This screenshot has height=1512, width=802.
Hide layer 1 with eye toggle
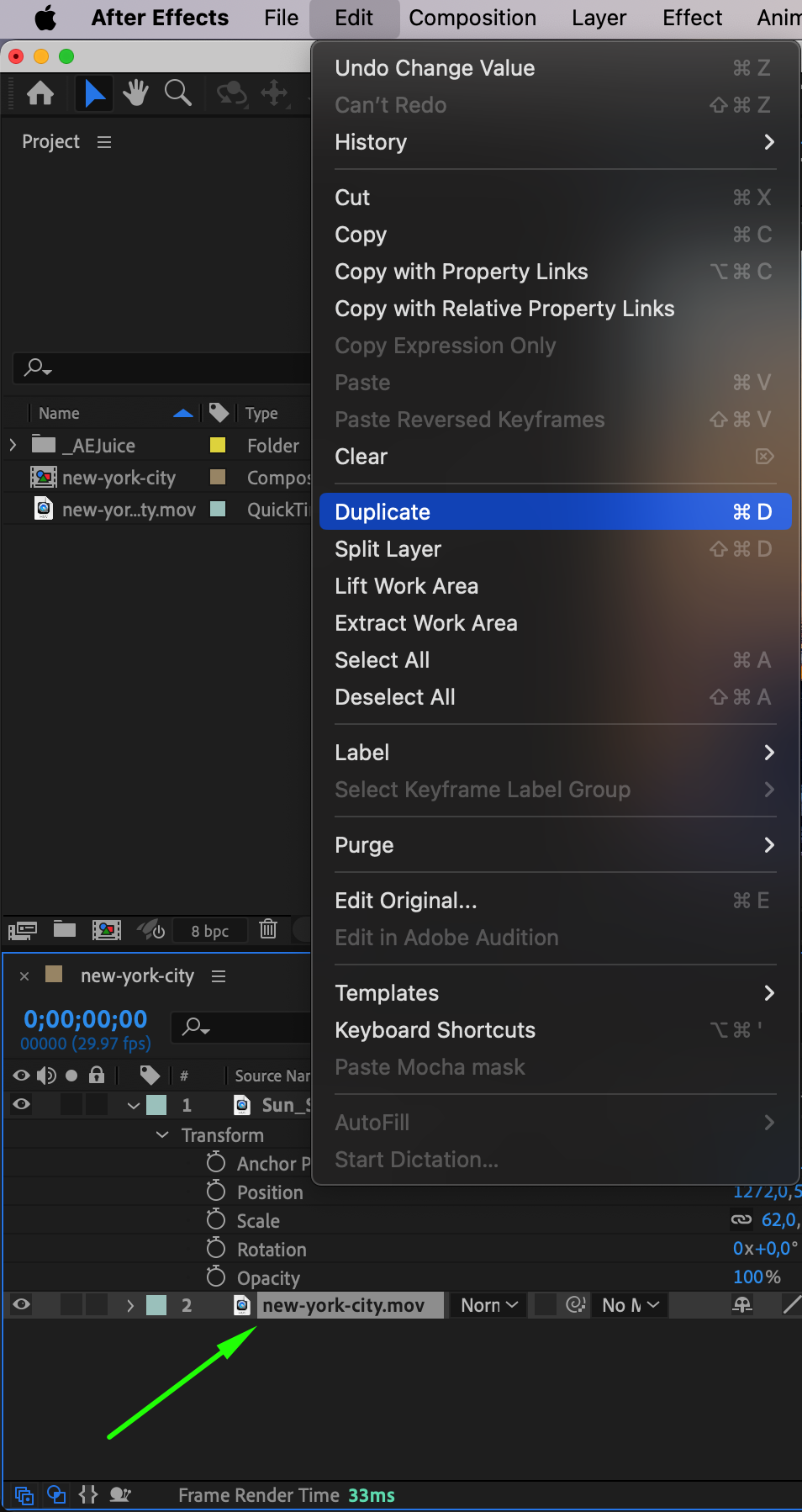click(x=22, y=1105)
